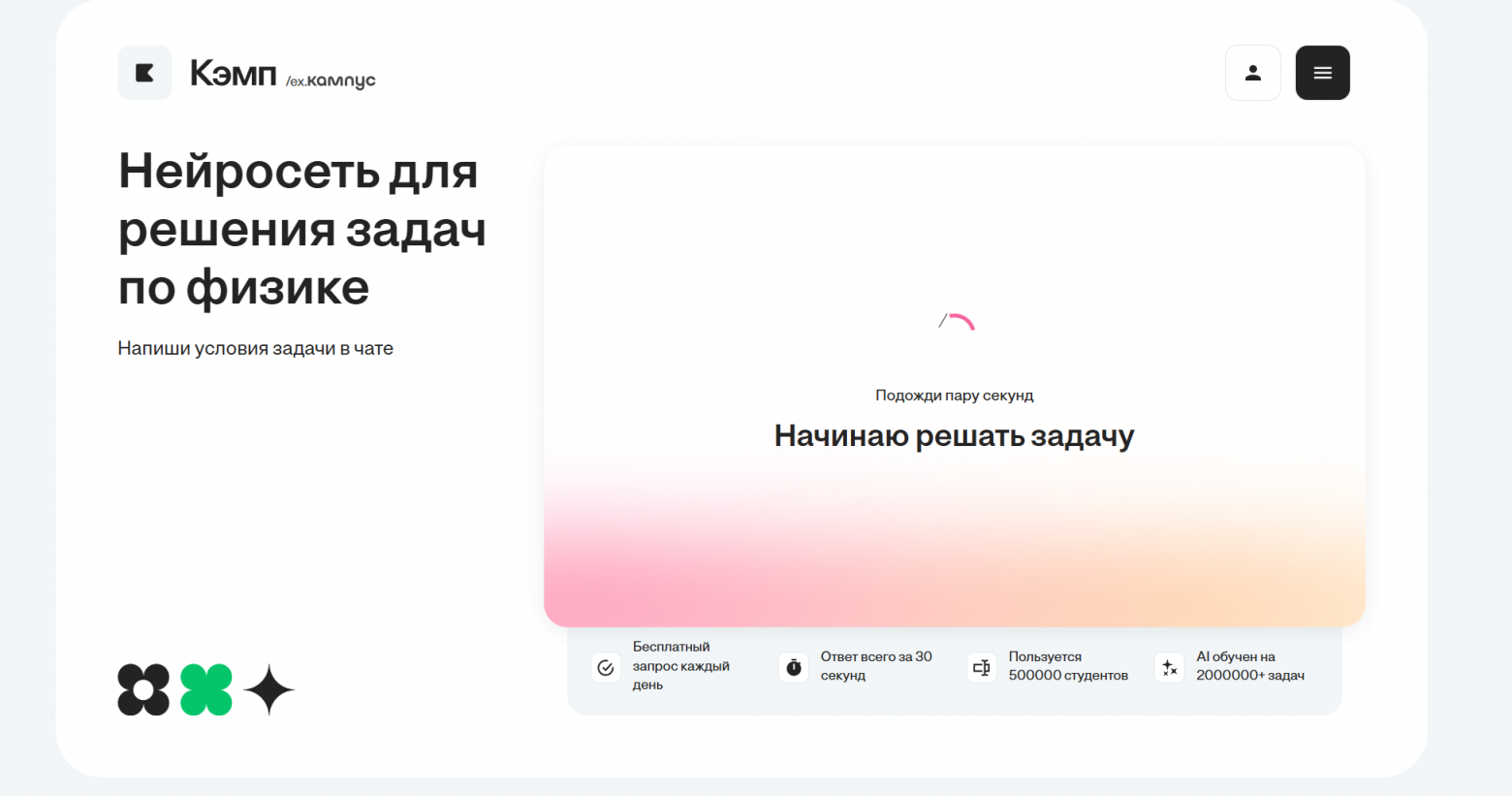Screen dimensions: 1512x796
Task: Click the icon beside 500000 студентов text
Action: tap(981, 667)
